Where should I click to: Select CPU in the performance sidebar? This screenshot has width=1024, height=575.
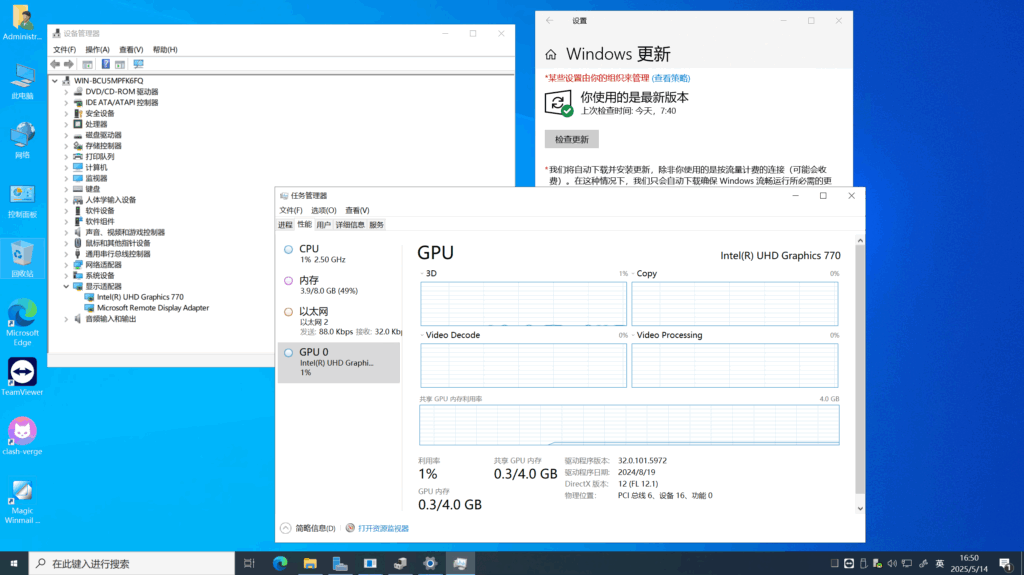339,254
